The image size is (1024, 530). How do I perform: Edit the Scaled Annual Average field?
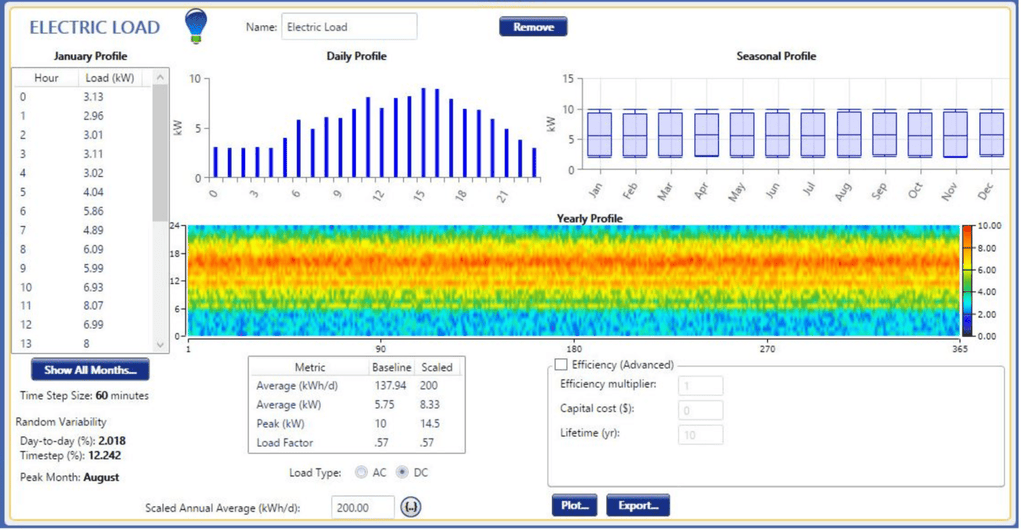click(363, 508)
